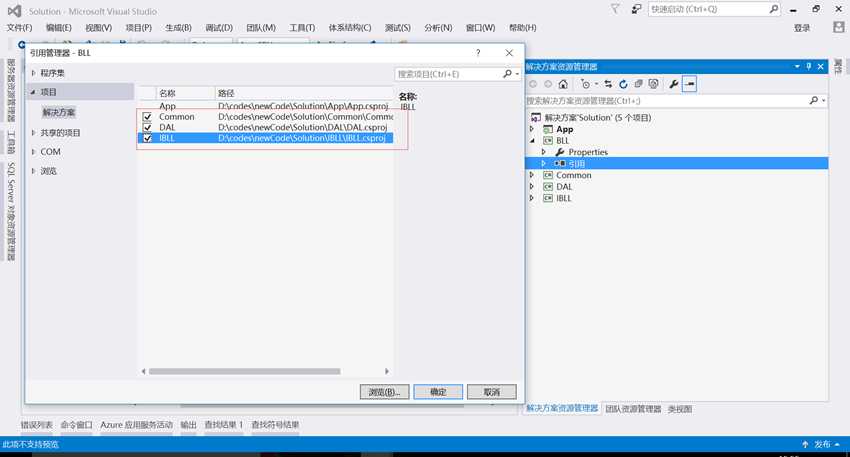Viewport: 850px width, 457px height.
Task: Switch to the 团队资源管理器 tab
Action: 633,409
